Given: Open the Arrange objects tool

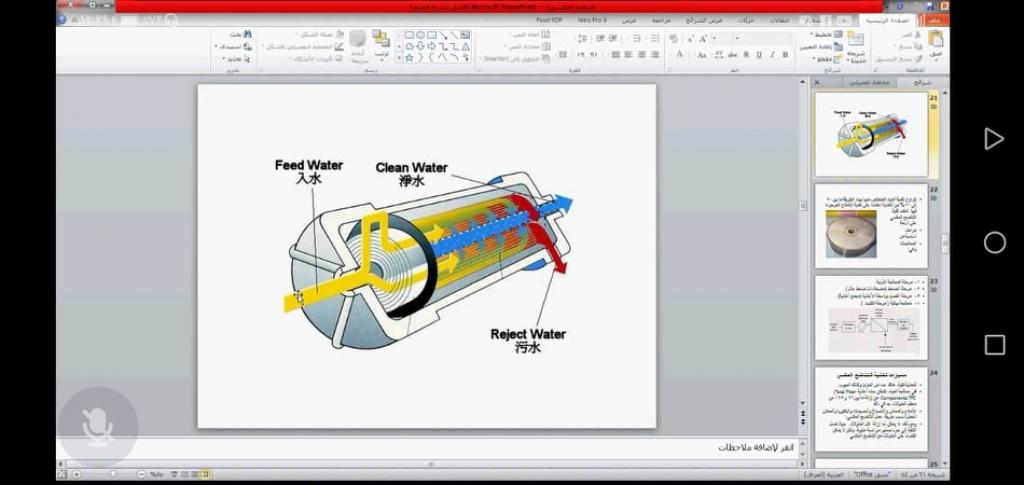Looking at the screenshot, I should click(380, 41).
